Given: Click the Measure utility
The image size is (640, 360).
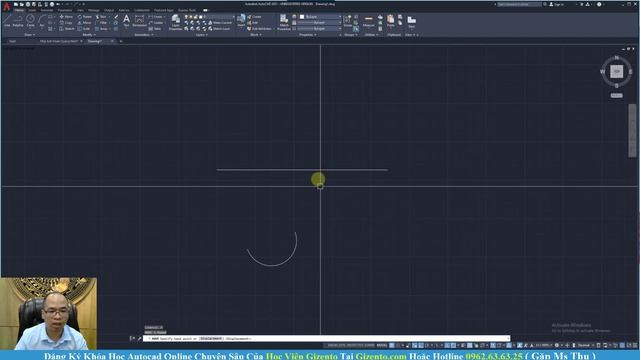Looking at the screenshot, I should coord(369,21).
